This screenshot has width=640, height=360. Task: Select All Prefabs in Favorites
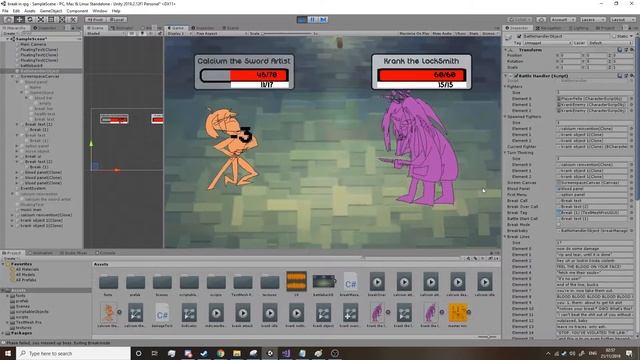pos(26,280)
